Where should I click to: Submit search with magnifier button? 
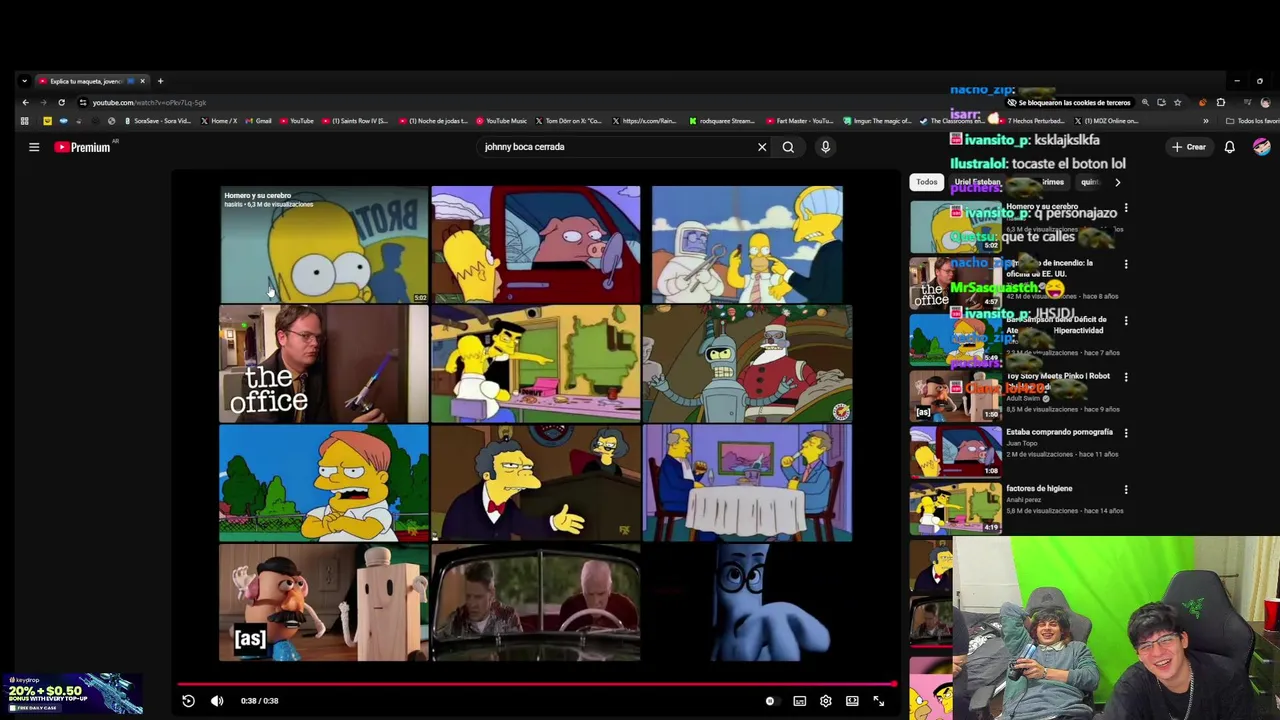point(788,147)
